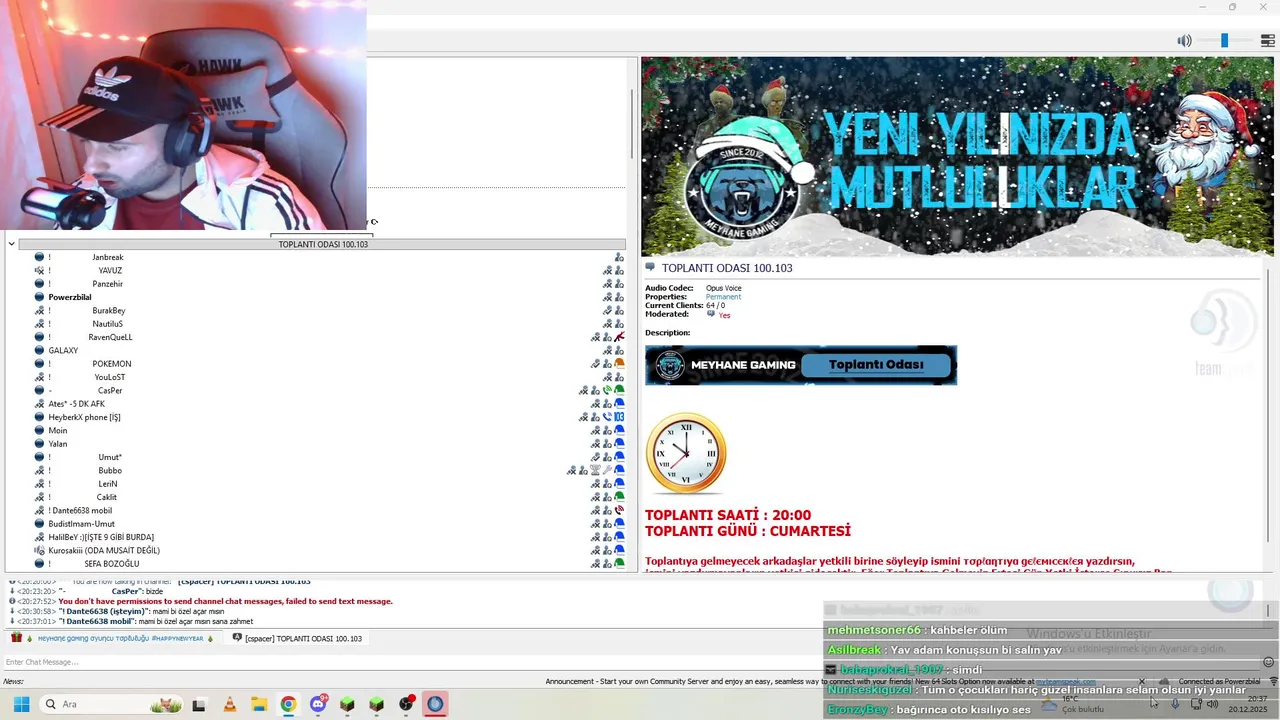Click BurakBey's muted status icon
This screenshot has width=1280, height=720.
point(40,310)
